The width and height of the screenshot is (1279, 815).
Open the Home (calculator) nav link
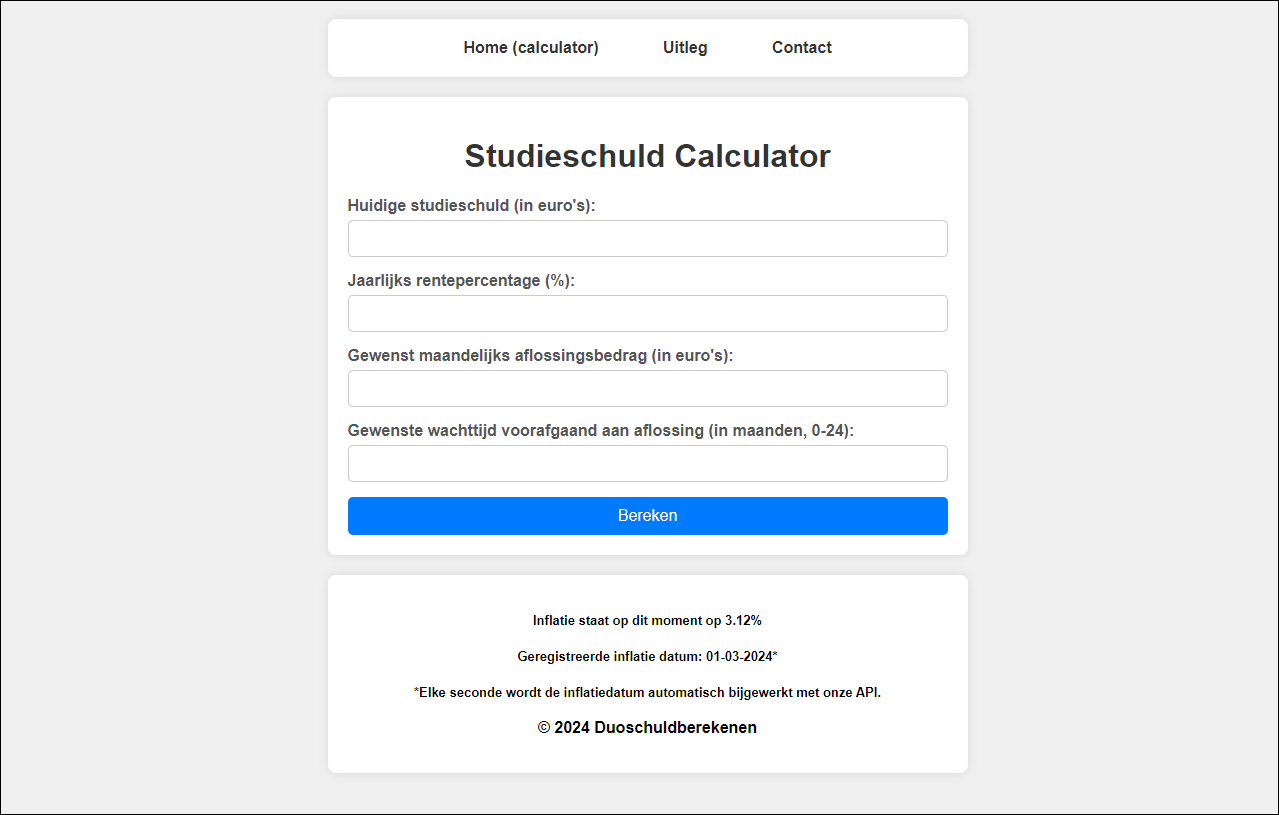pos(531,48)
